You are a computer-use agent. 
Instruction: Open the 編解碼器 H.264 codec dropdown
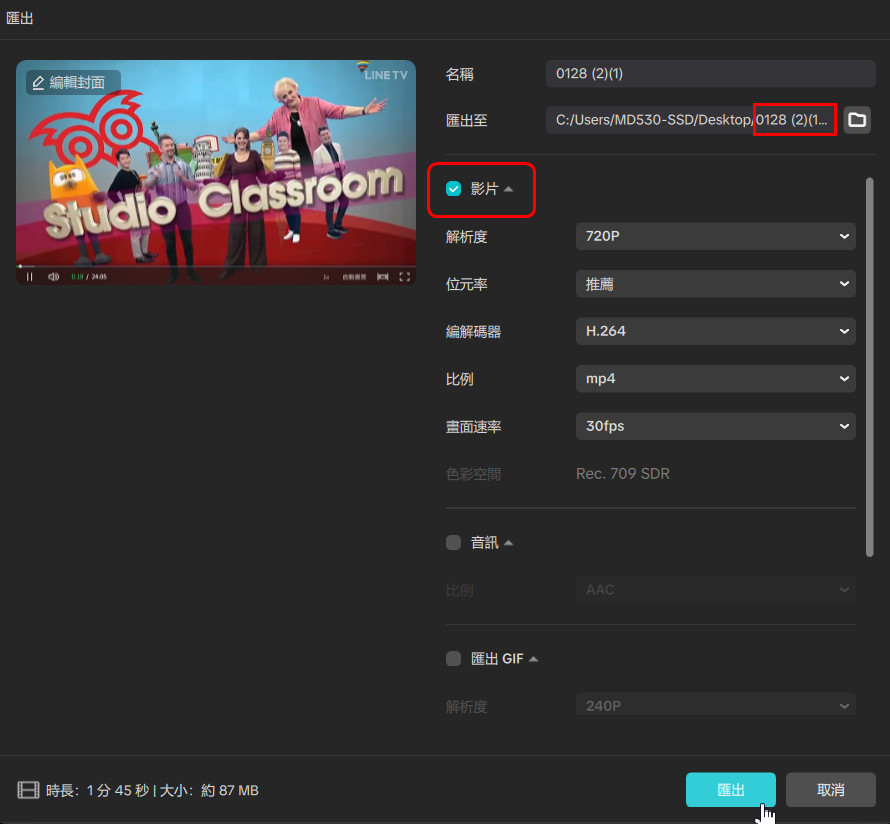715,331
